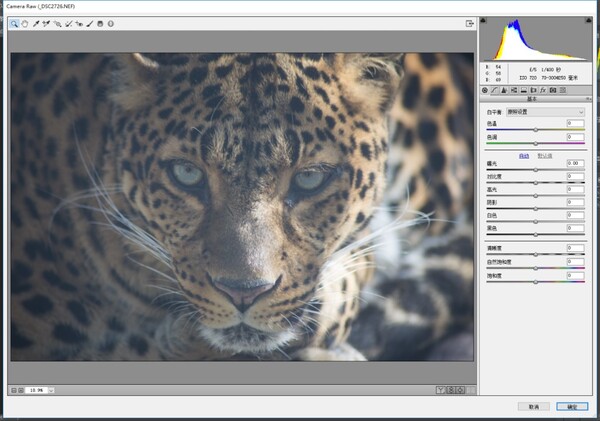600x421 pixels.
Task: Focus the 白色 whites value field
Action: point(576,215)
